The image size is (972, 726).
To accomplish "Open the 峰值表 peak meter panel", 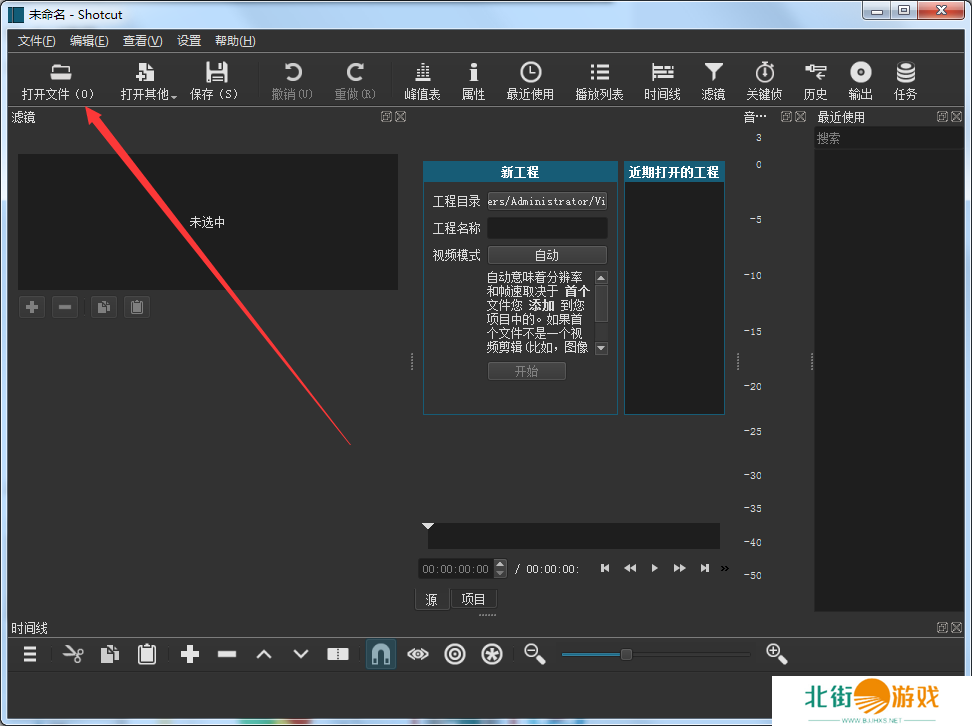I will coord(422,81).
